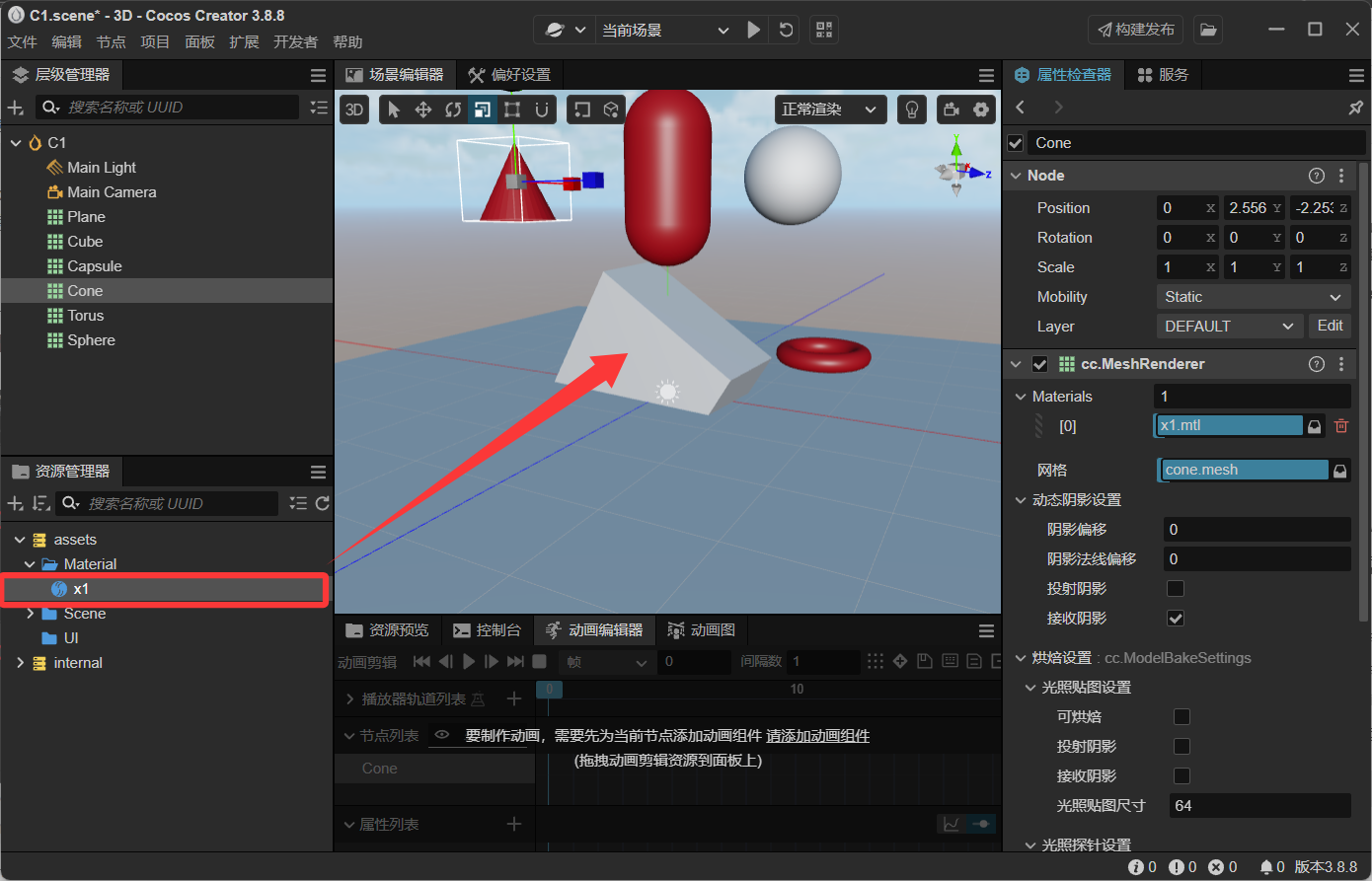Collapse the Material folder

pyautogui.click(x=30, y=564)
